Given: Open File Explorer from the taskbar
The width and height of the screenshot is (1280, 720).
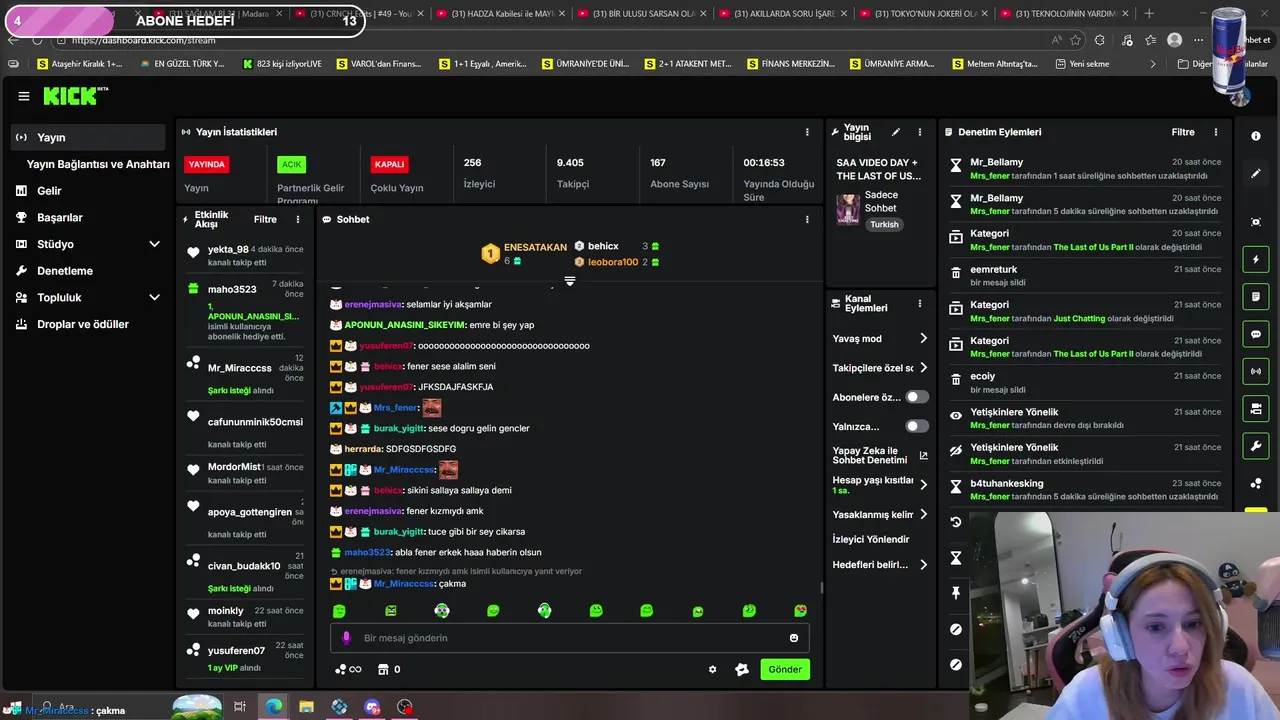Looking at the screenshot, I should tap(306, 707).
